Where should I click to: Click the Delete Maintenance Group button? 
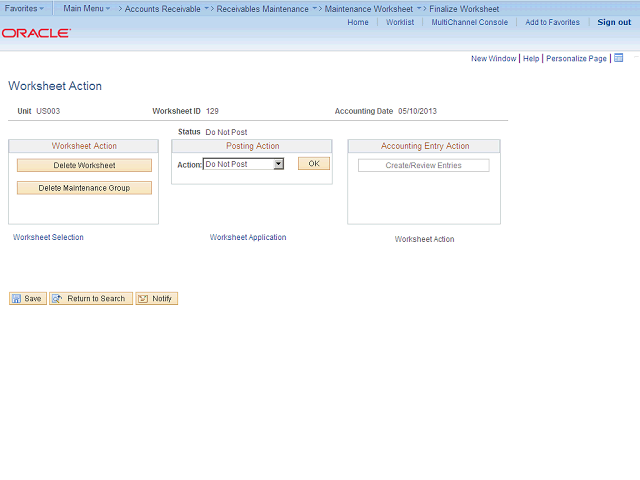[84, 188]
